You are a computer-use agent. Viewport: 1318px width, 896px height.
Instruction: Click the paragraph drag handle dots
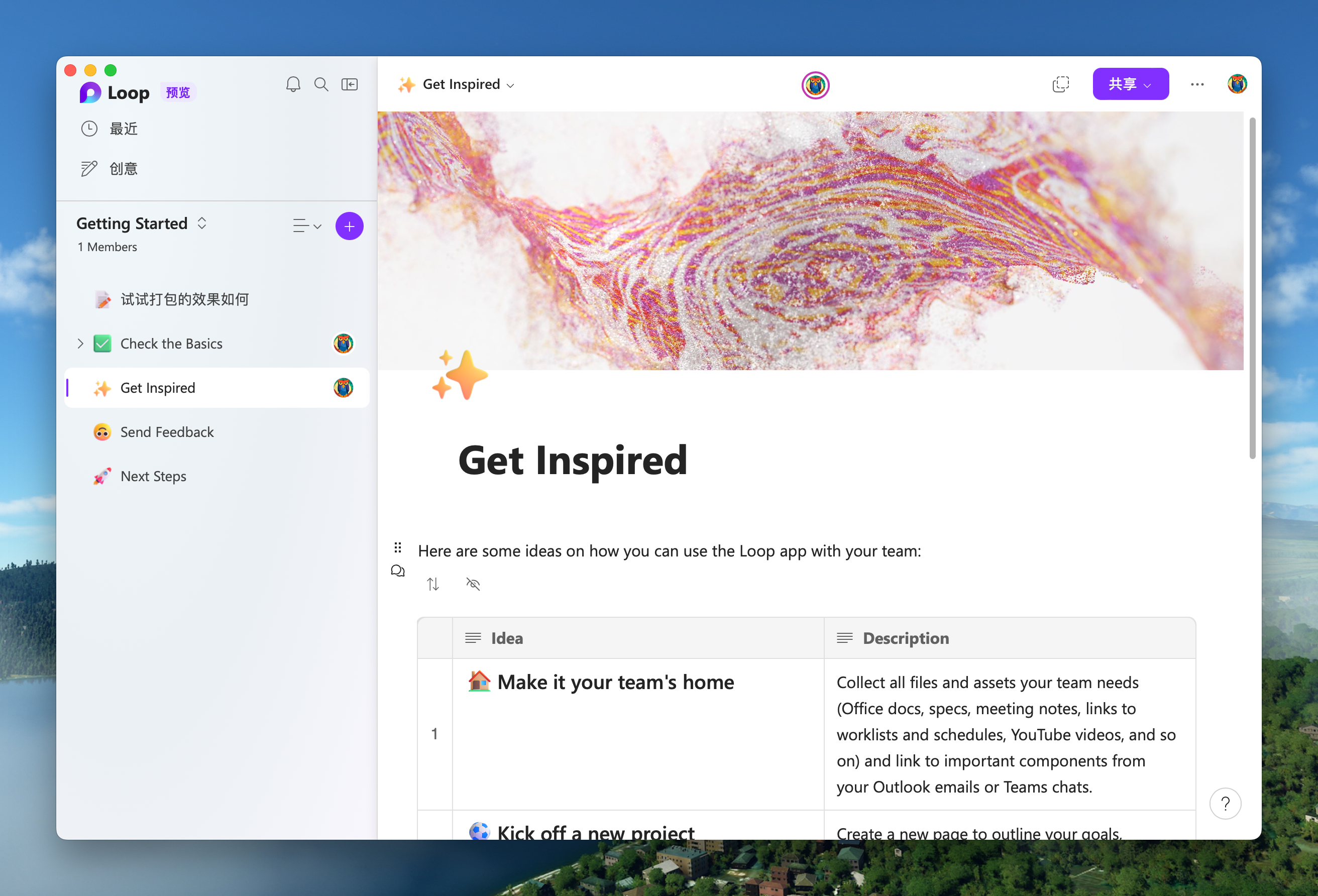pyautogui.click(x=397, y=547)
